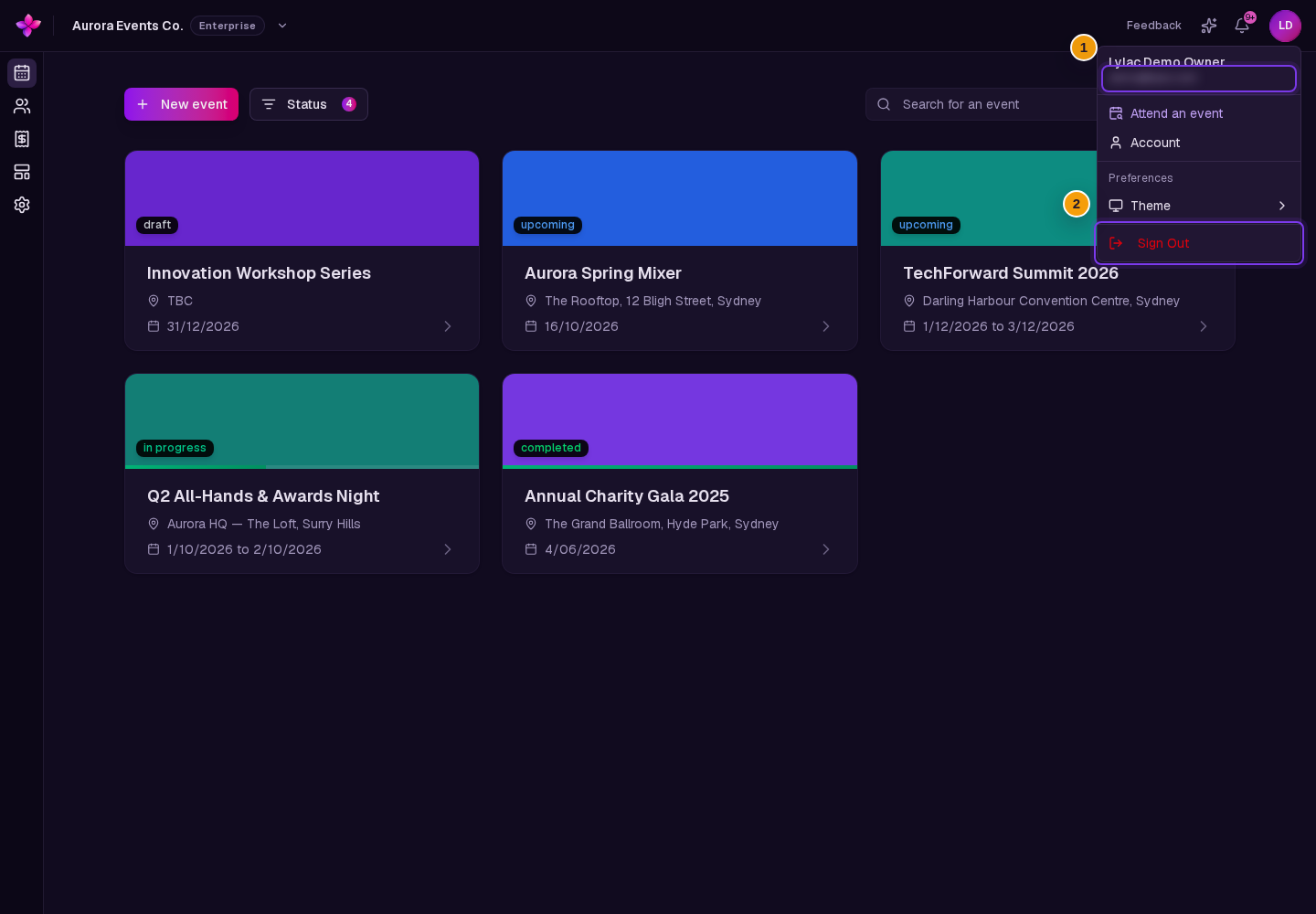Click the draft status badge

[x=157, y=225]
